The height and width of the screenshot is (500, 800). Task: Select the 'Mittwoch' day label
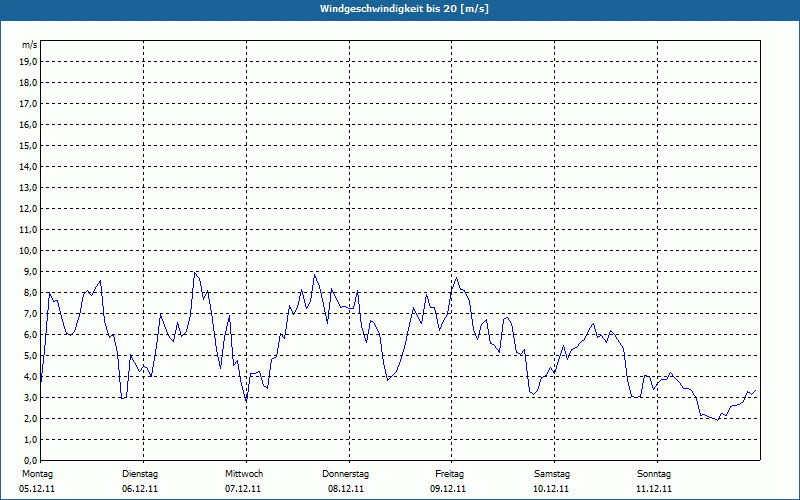coord(244,474)
